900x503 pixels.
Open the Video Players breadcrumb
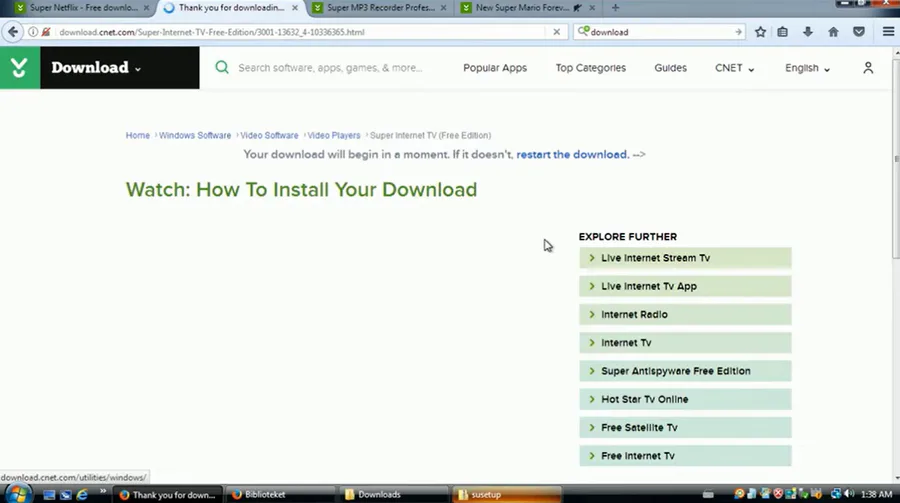333,136
